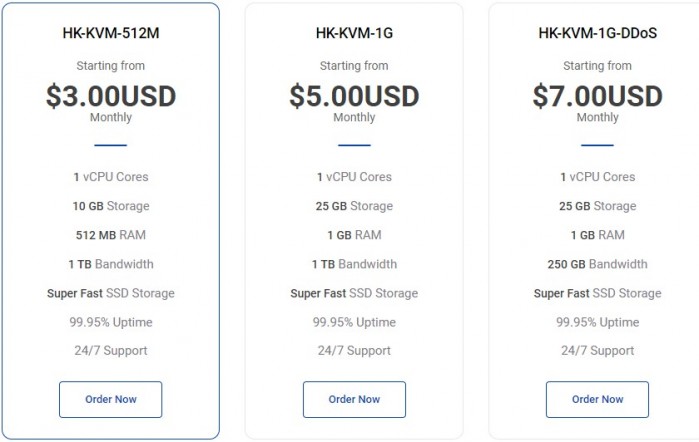
Task: Click 24/7 Support in the HK-KVM-1G card
Action: [x=354, y=351]
